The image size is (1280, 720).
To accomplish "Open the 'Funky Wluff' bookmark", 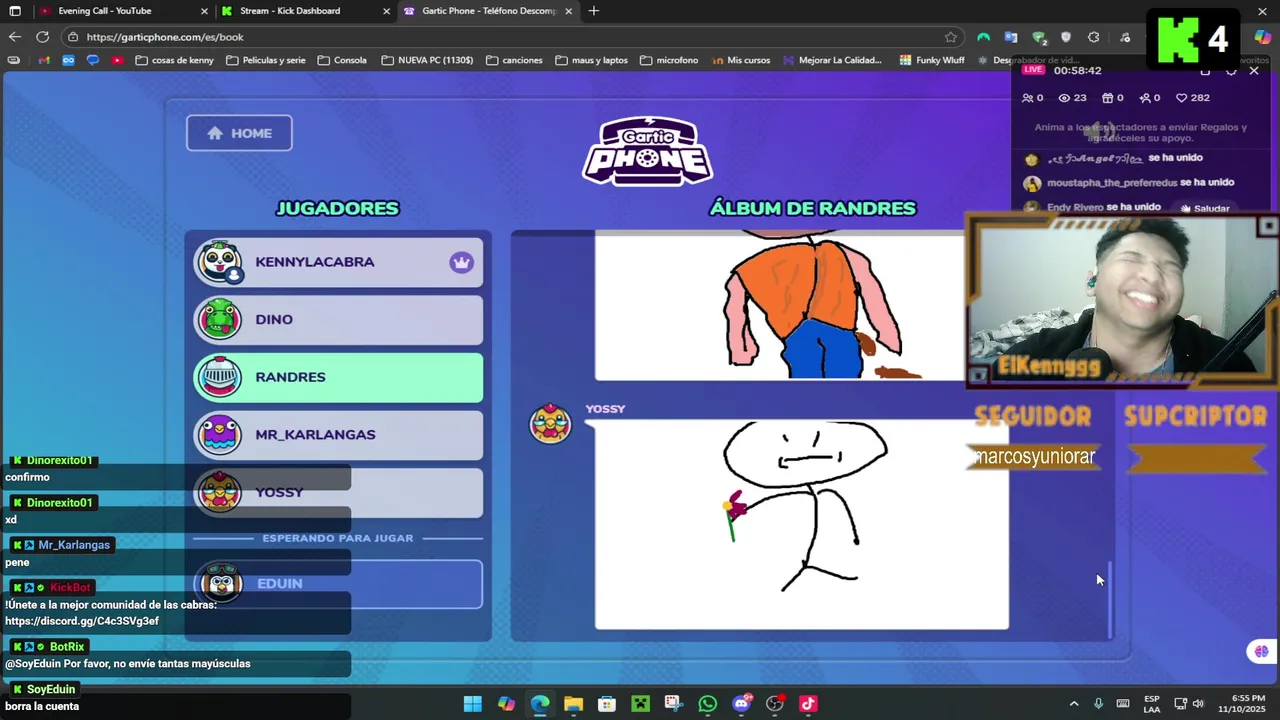I will click(x=931, y=60).
